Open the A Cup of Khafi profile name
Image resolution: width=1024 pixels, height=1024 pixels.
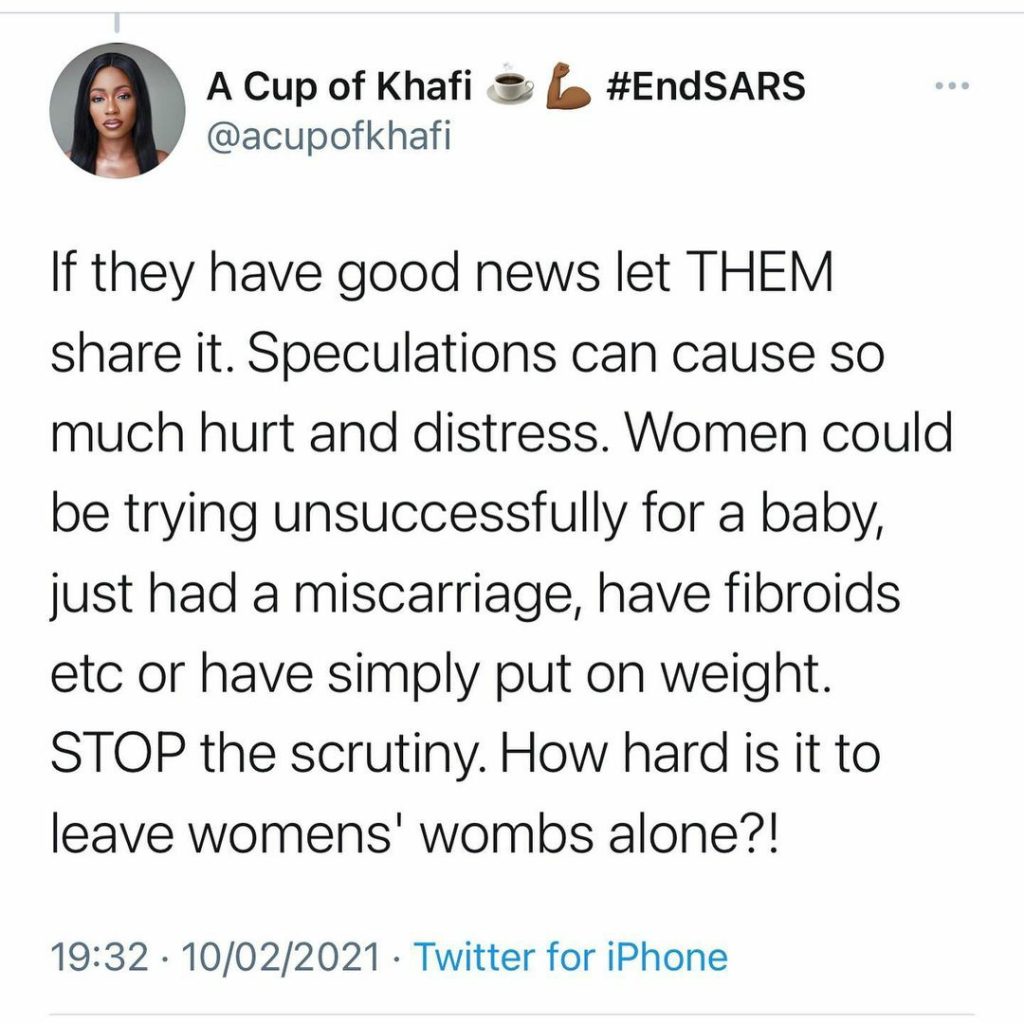pos(339,88)
